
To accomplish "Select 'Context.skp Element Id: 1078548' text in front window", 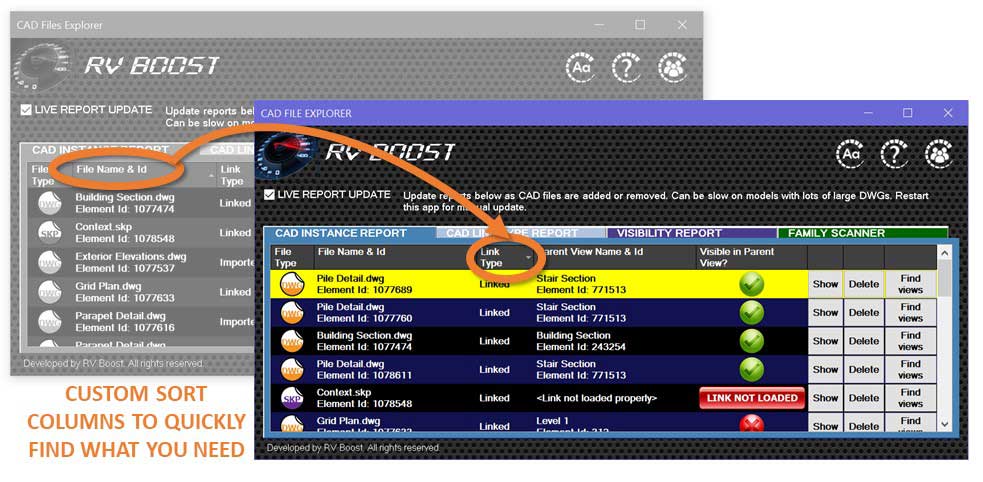I will click(364, 398).
